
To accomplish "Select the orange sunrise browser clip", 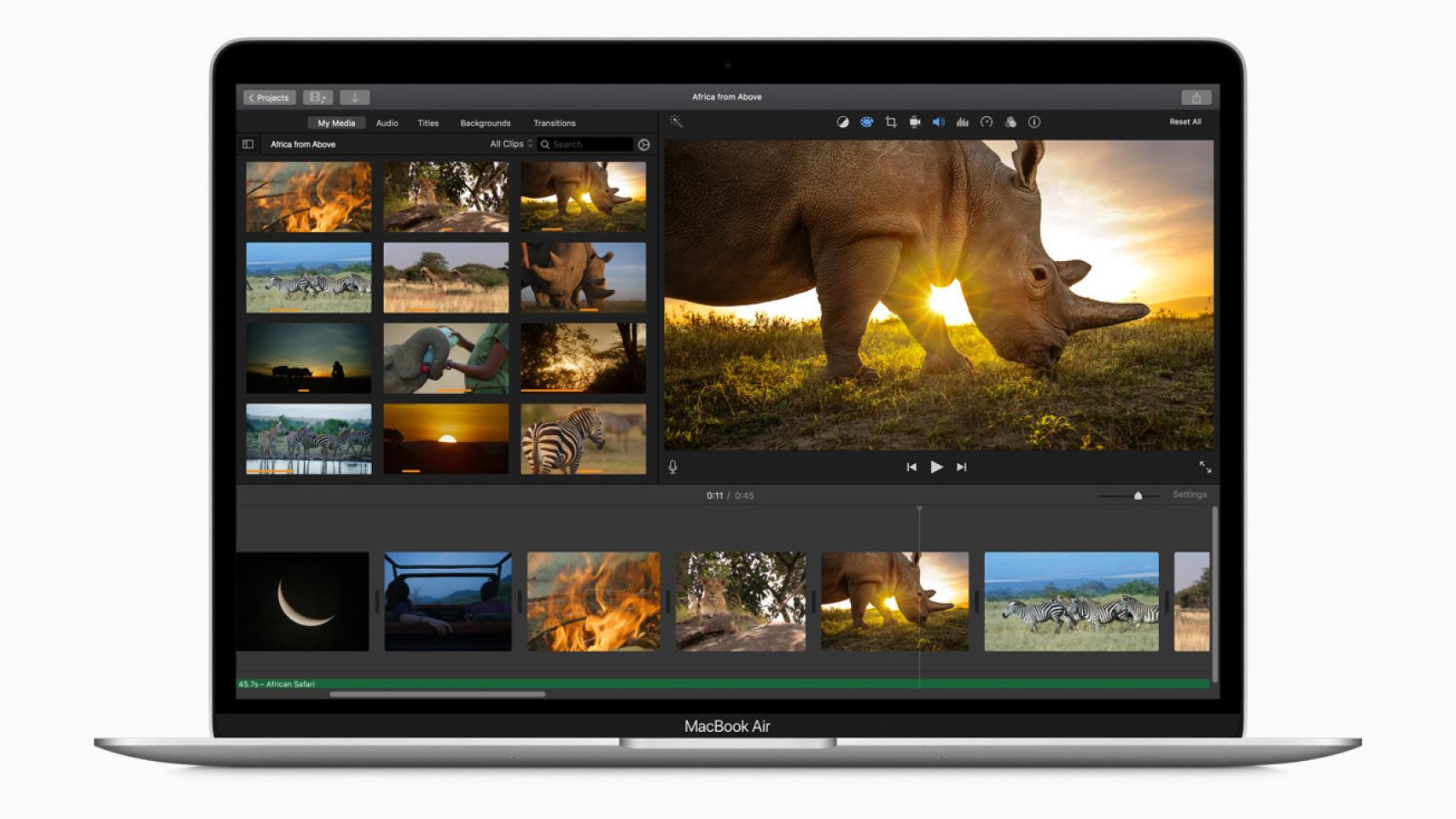I will click(x=446, y=439).
